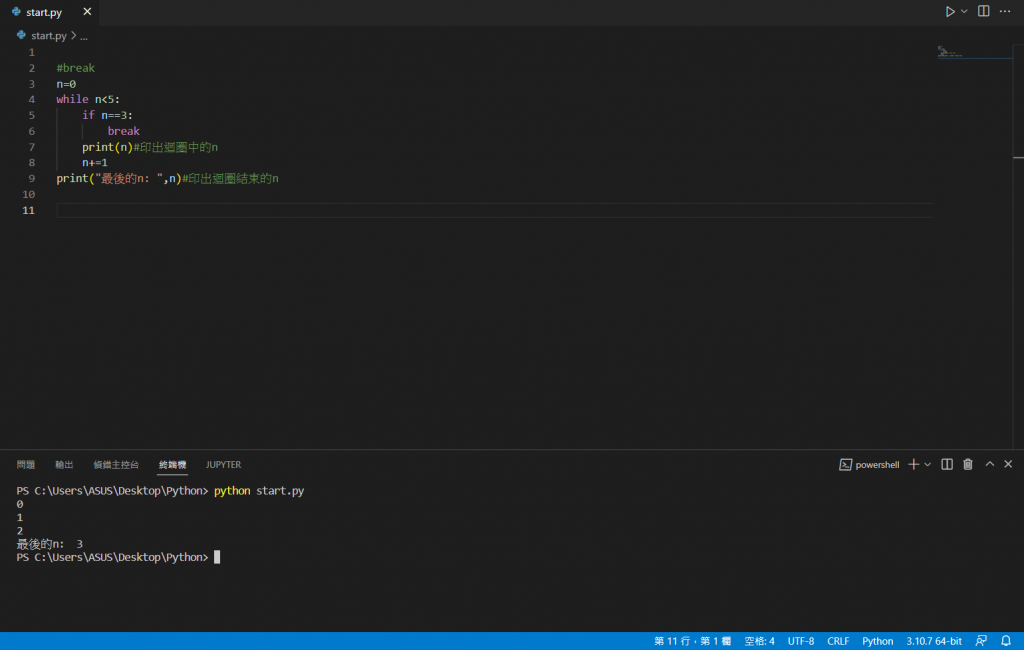Place cursor on empty line 11
The height and width of the screenshot is (650, 1024).
tap(494, 210)
